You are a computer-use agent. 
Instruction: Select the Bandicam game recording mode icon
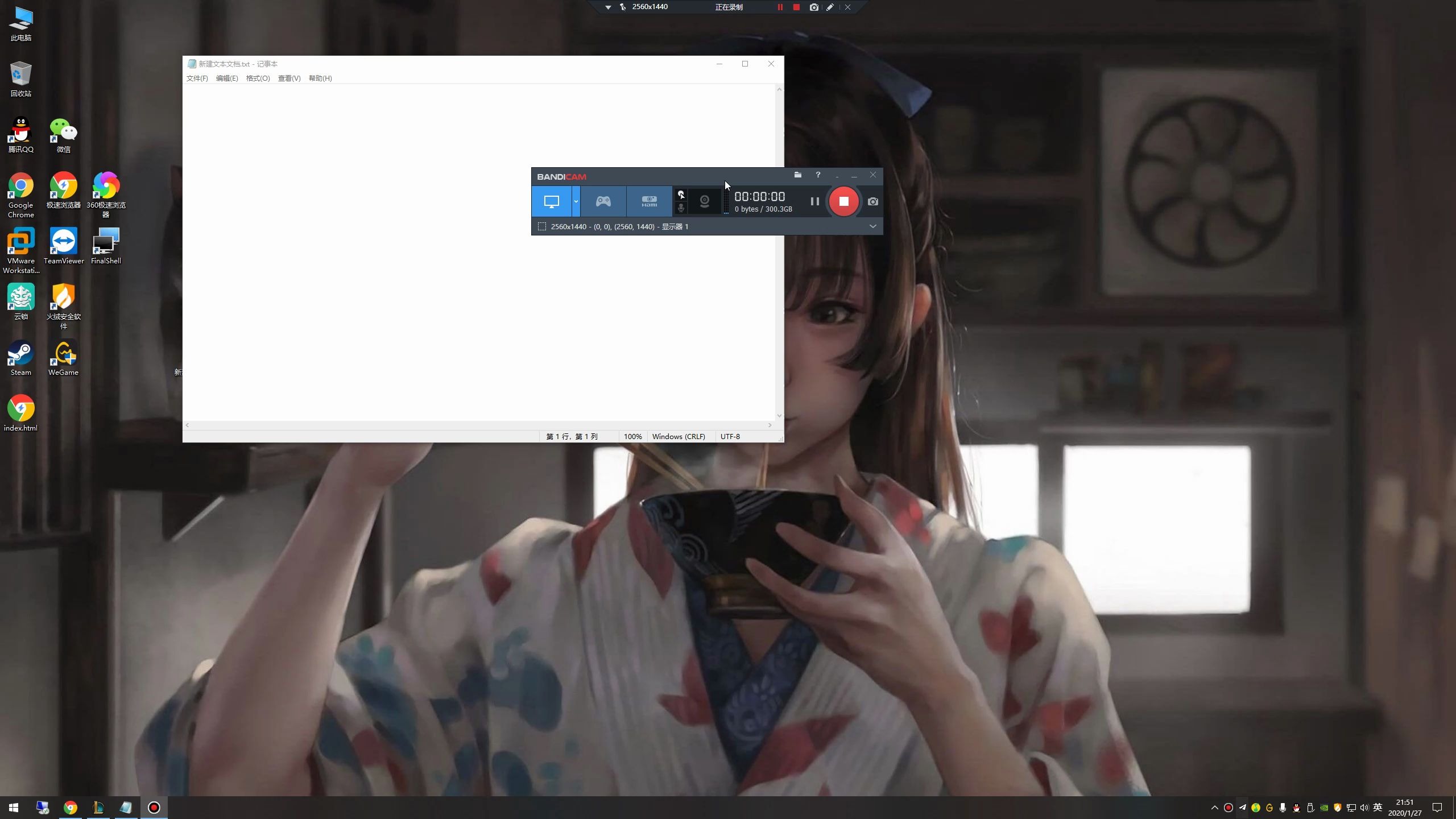(603, 201)
